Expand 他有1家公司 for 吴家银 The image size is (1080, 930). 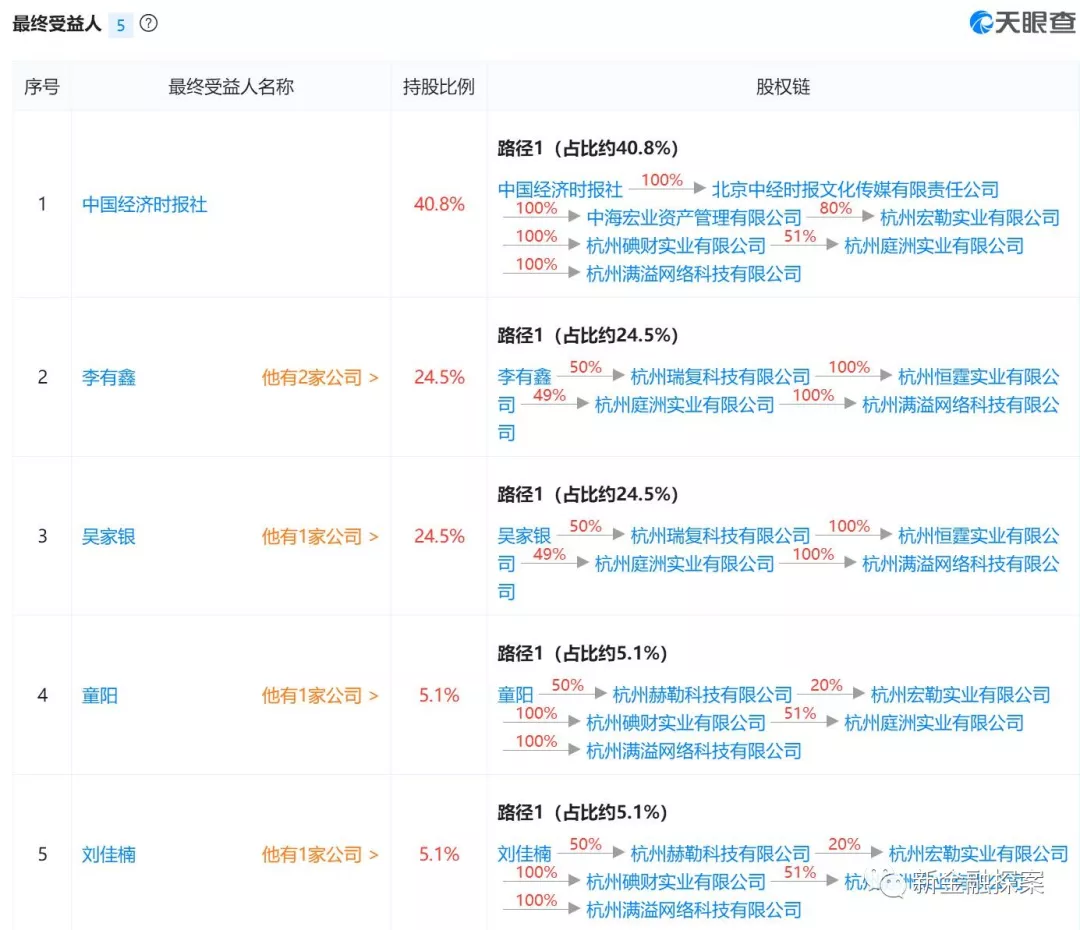click(320, 537)
